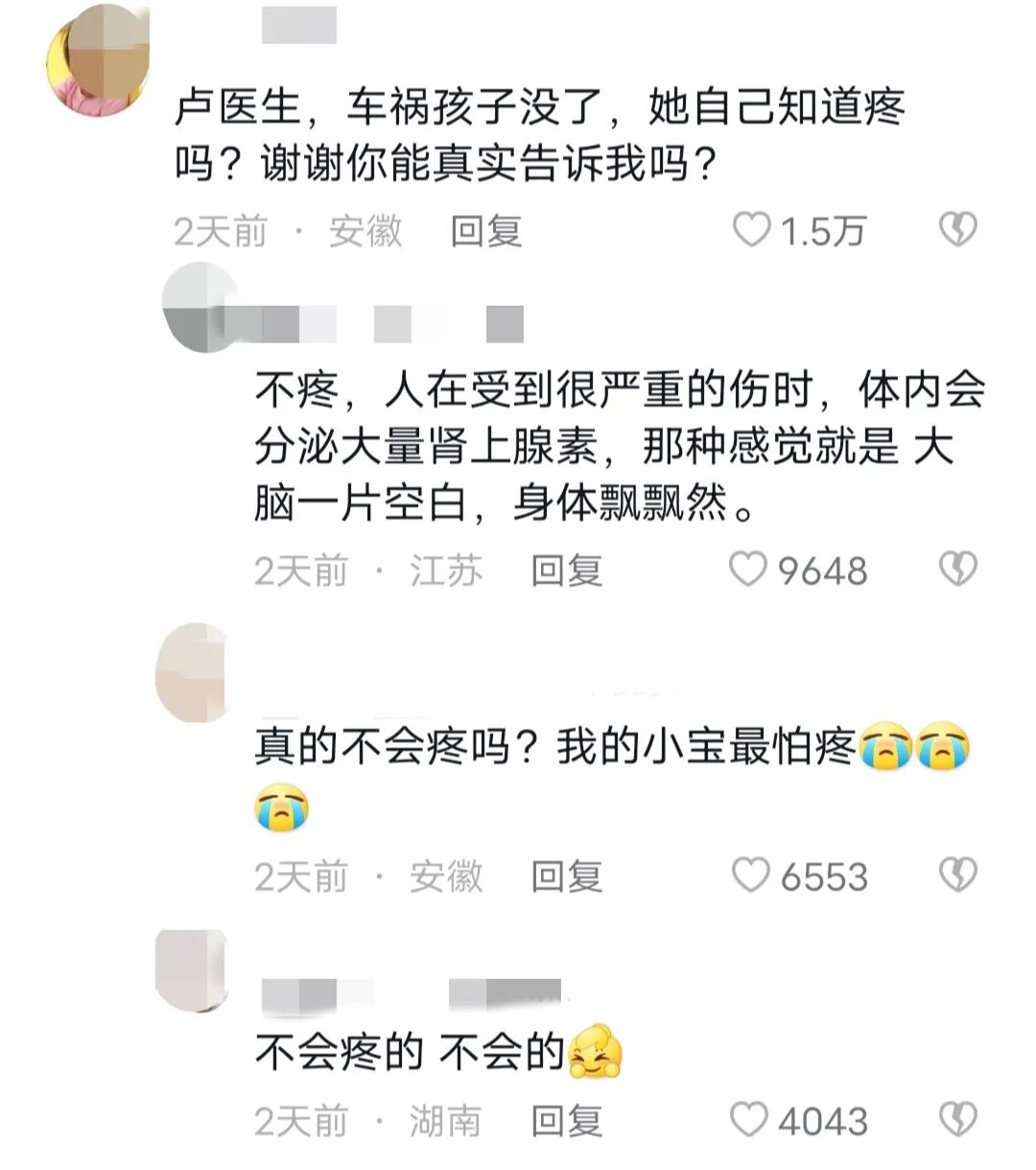Viewport: 1036px width, 1170px height.
Task: Like the reply with 9648 likes
Action: tap(748, 570)
